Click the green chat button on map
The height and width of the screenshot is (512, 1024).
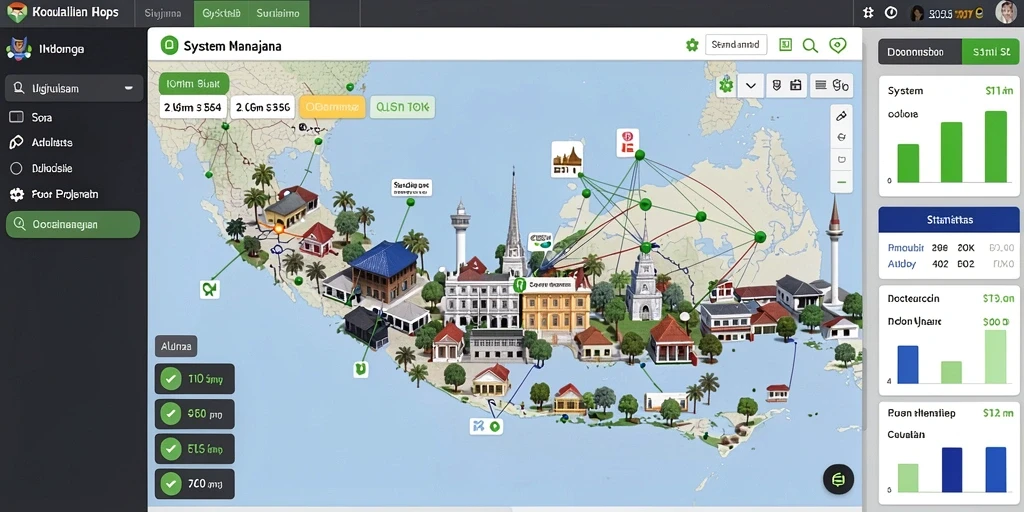click(x=839, y=480)
